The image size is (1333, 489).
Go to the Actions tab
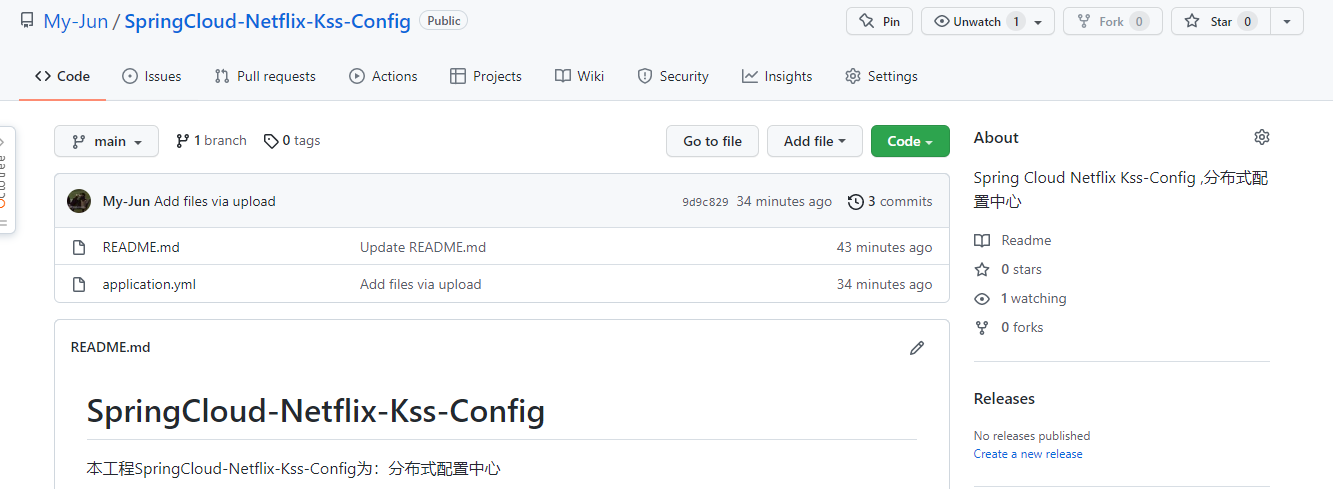[x=383, y=76]
